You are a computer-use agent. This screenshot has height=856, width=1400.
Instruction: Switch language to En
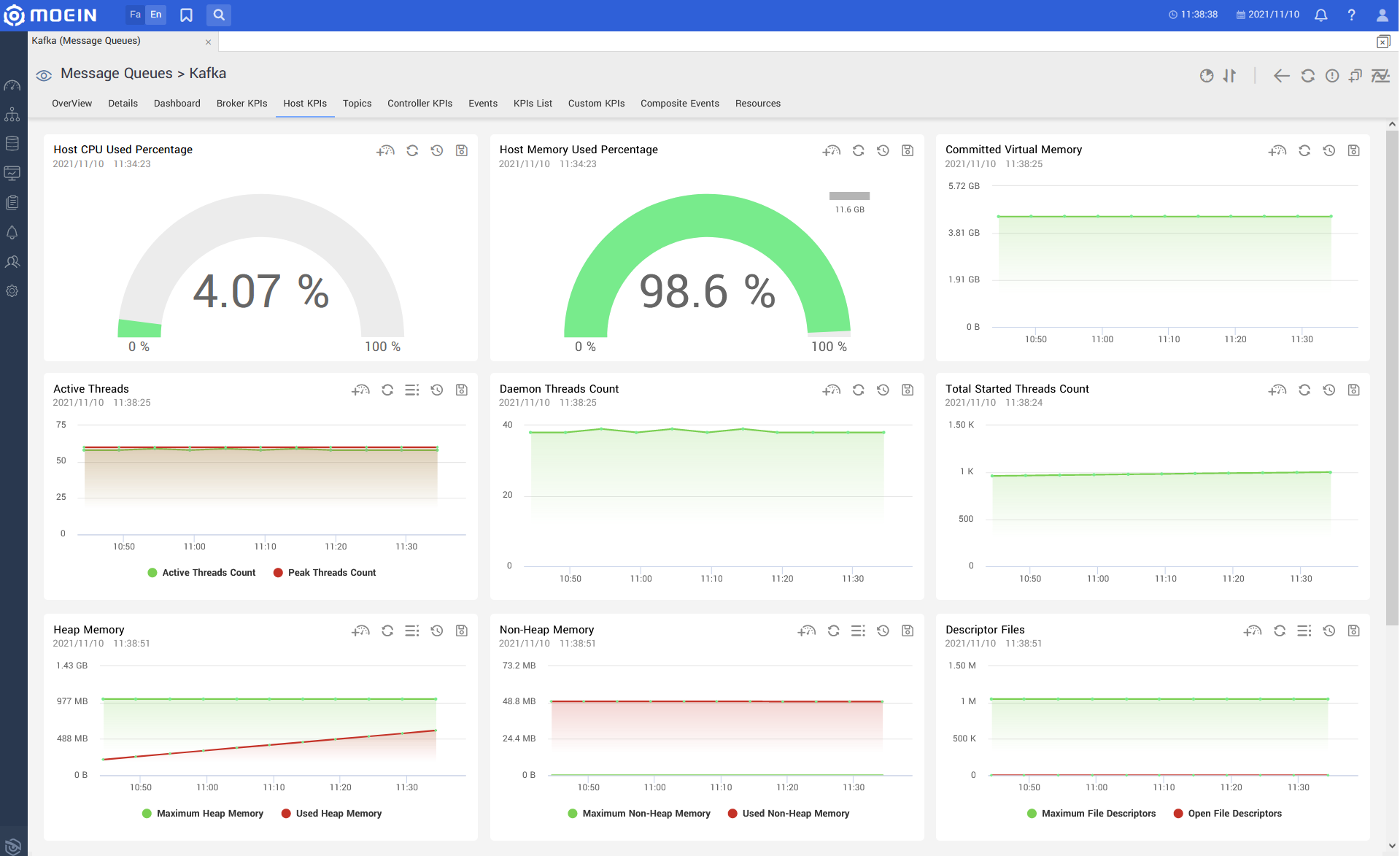point(156,15)
